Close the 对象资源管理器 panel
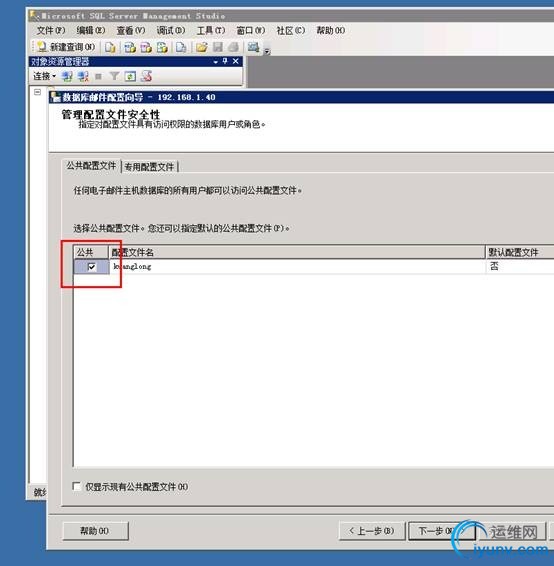This screenshot has height=566, width=554. coord(235,61)
